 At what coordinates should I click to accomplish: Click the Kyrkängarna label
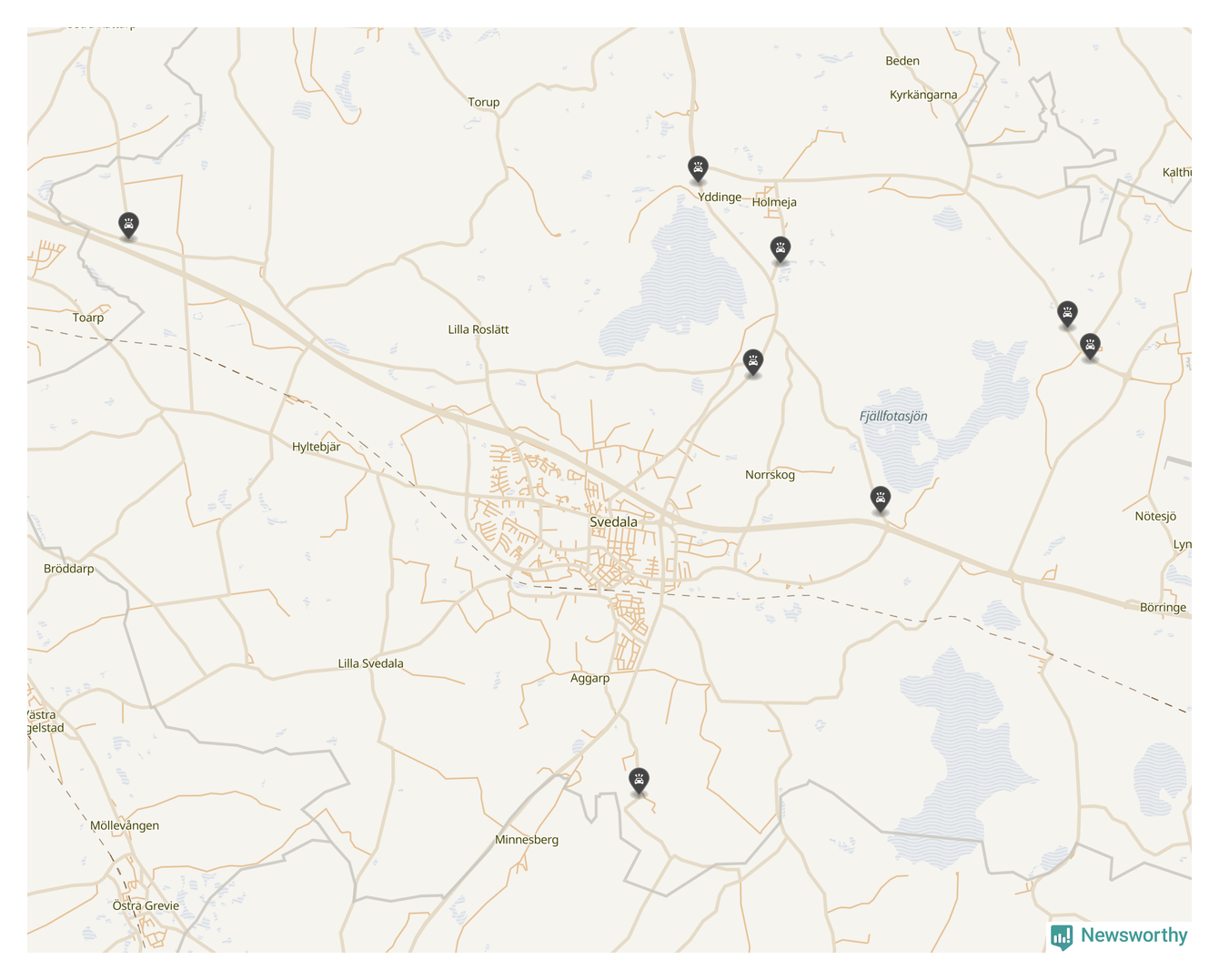point(923,95)
